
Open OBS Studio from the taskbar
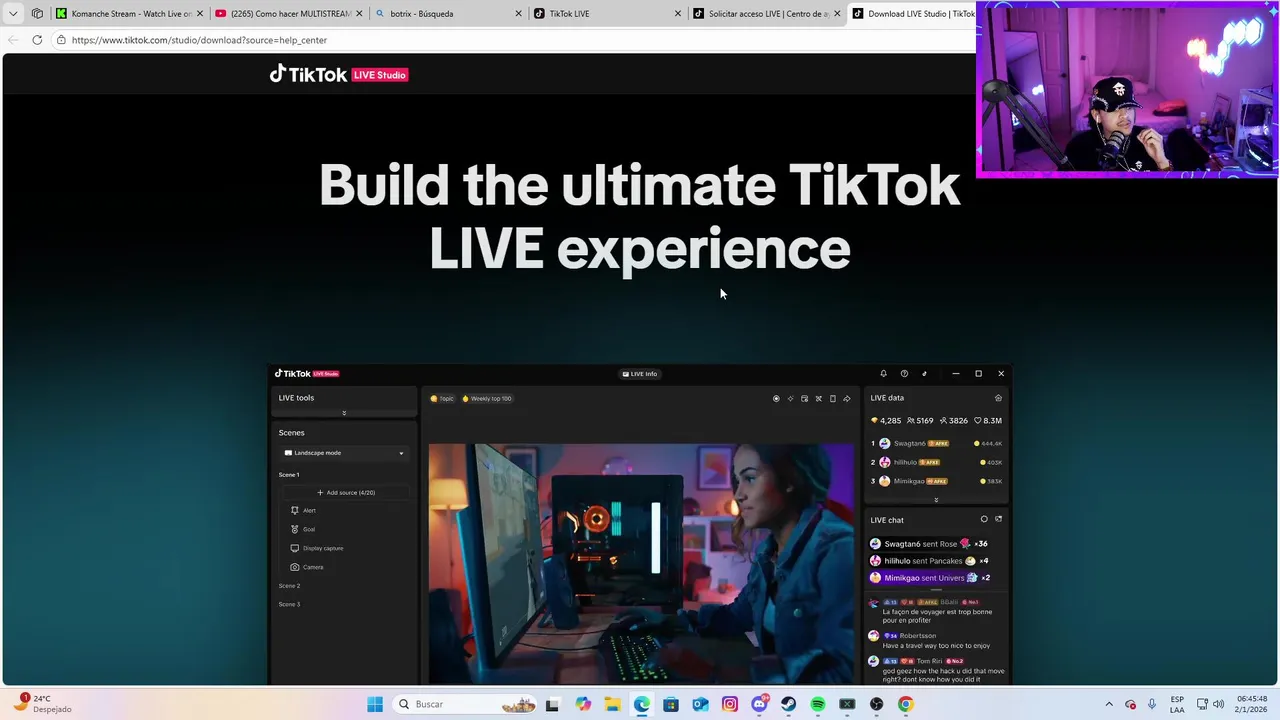(877, 704)
